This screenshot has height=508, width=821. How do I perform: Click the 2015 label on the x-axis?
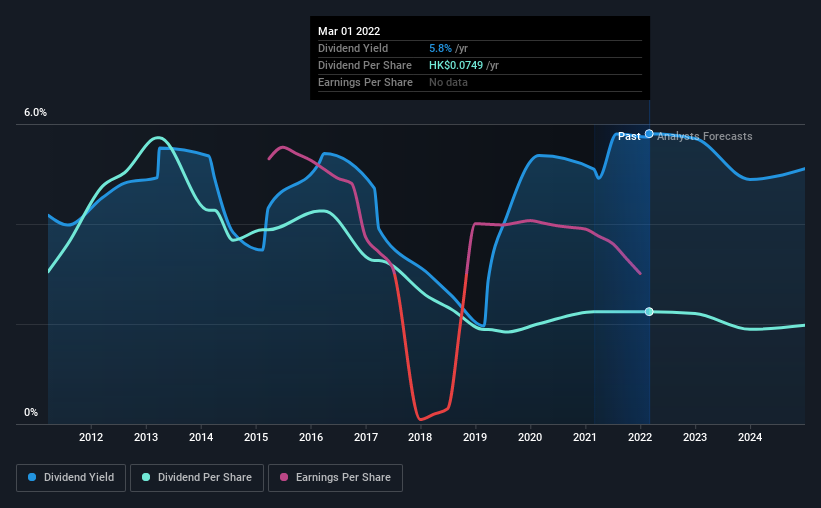256,437
